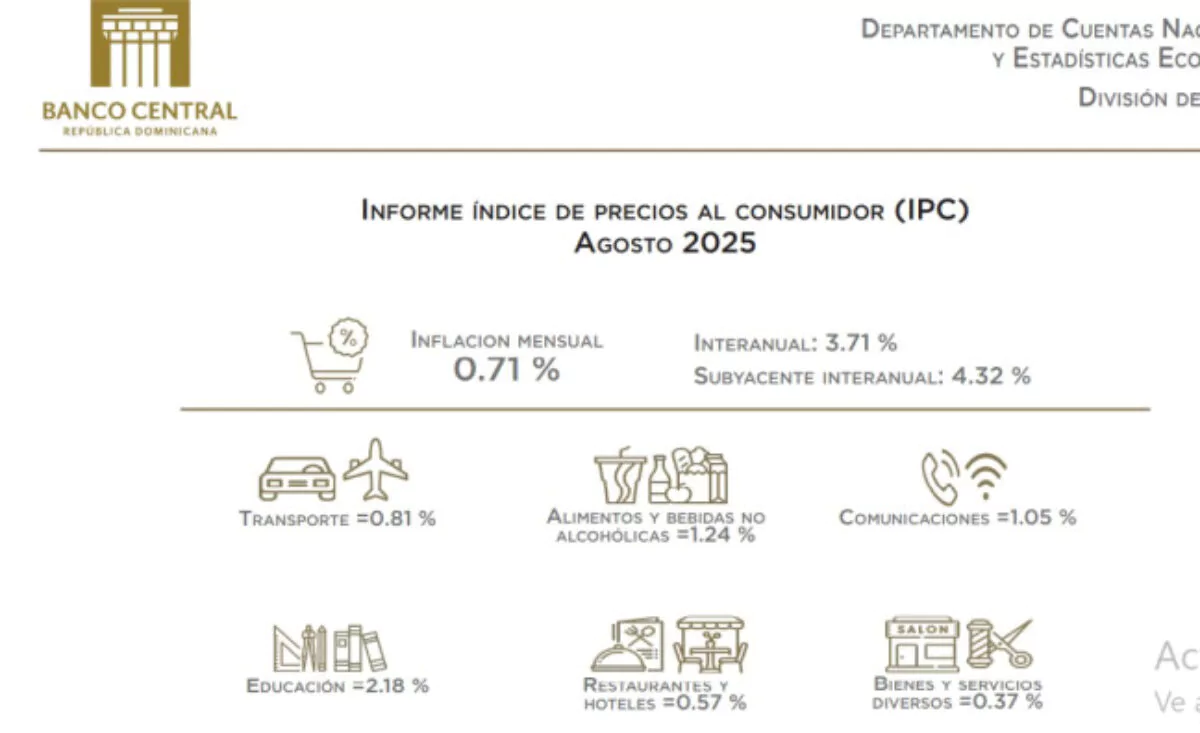Select the Departamento de Cuentas header text
Viewport: 1200px width, 733px height.
point(1030,29)
